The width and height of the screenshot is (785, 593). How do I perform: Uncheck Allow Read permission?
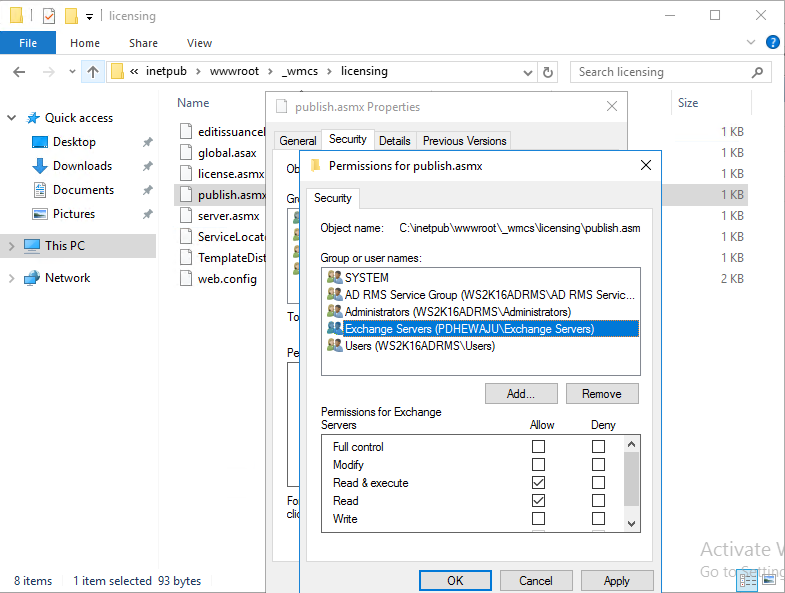(538, 500)
